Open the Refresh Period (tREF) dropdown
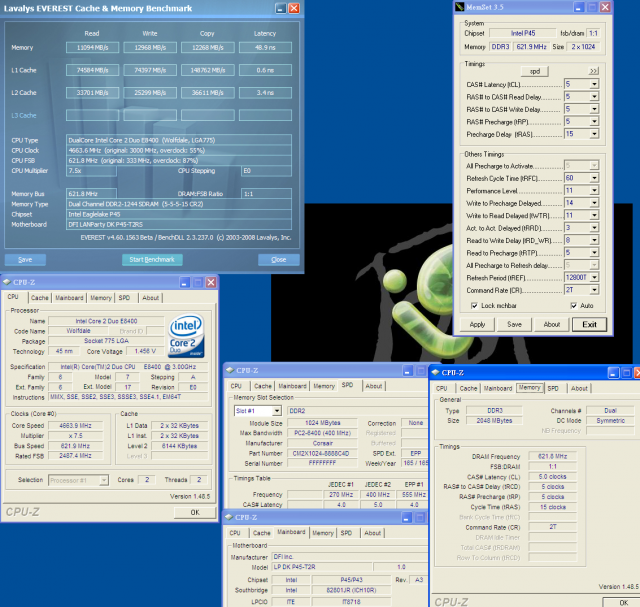Image resolution: width=640 pixels, height=607 pixels. click(594, 278)
